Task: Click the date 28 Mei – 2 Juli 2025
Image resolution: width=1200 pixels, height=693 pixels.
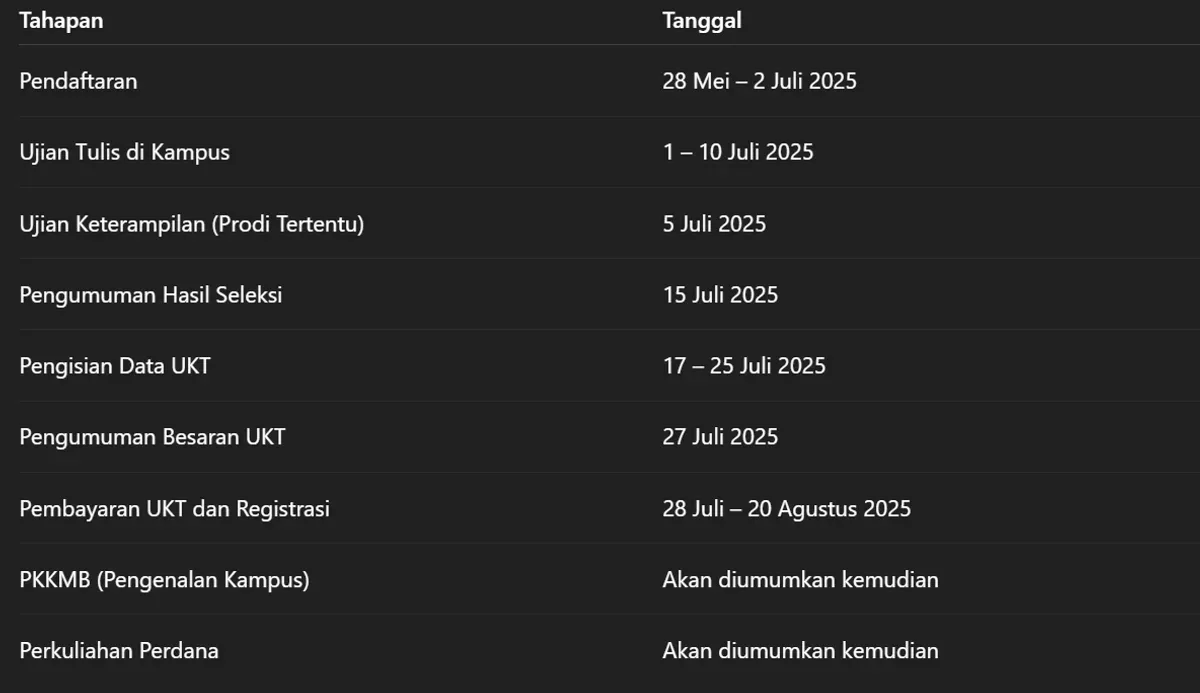Action: (x=759, y=81)
